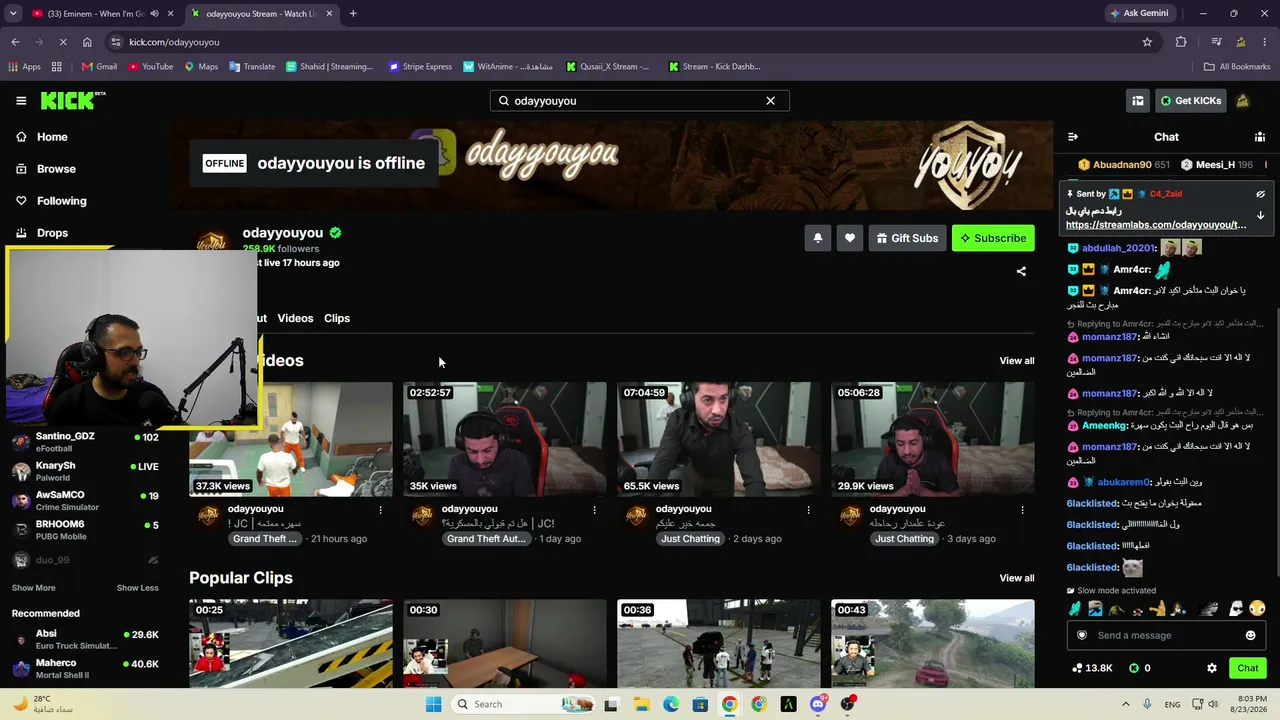Click the Gift Subs button
The width and height of the screenshot is (1280, 720).
point(908,238)
